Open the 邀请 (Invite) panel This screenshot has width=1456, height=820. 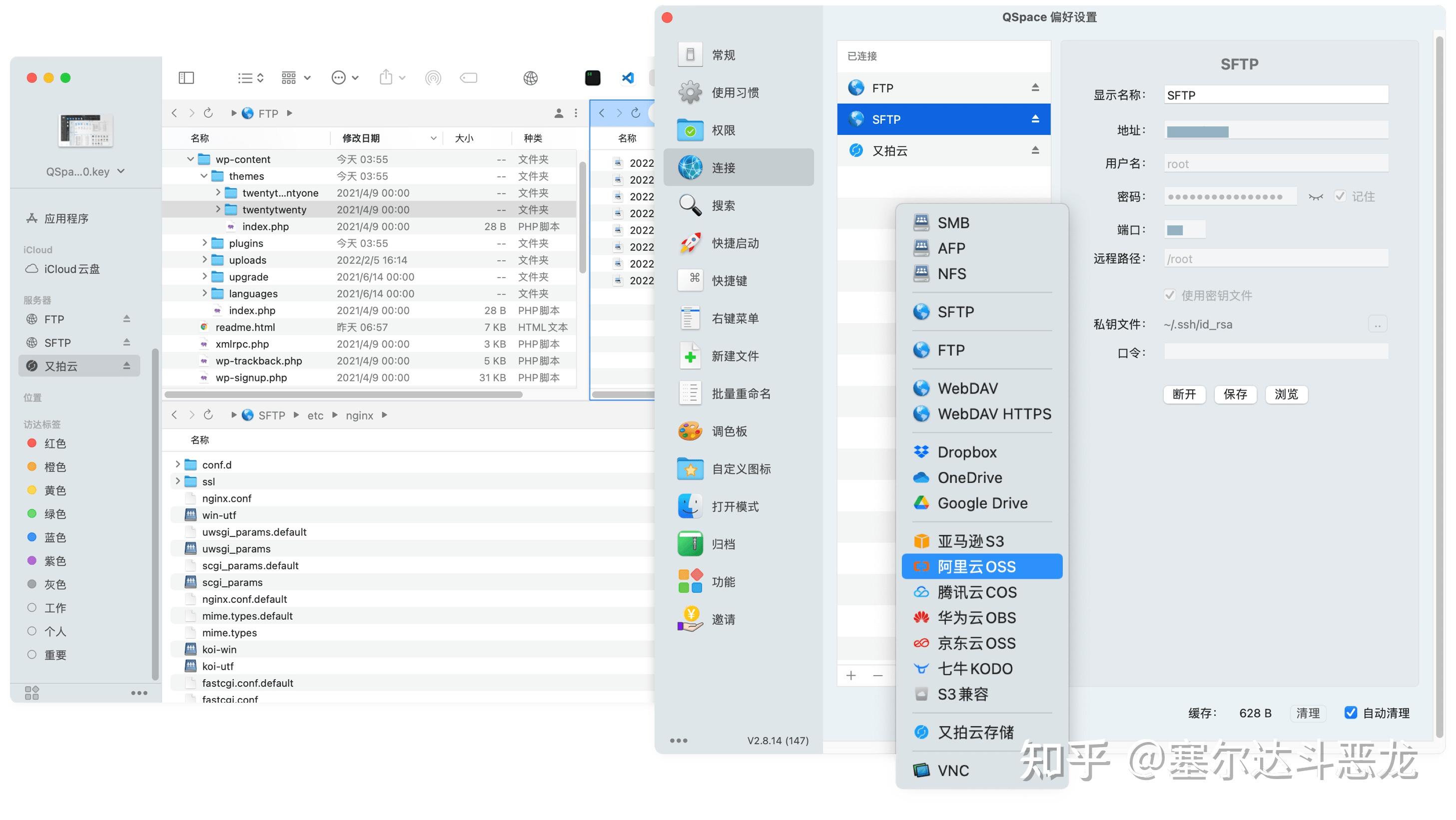click(x=724, y=620)
